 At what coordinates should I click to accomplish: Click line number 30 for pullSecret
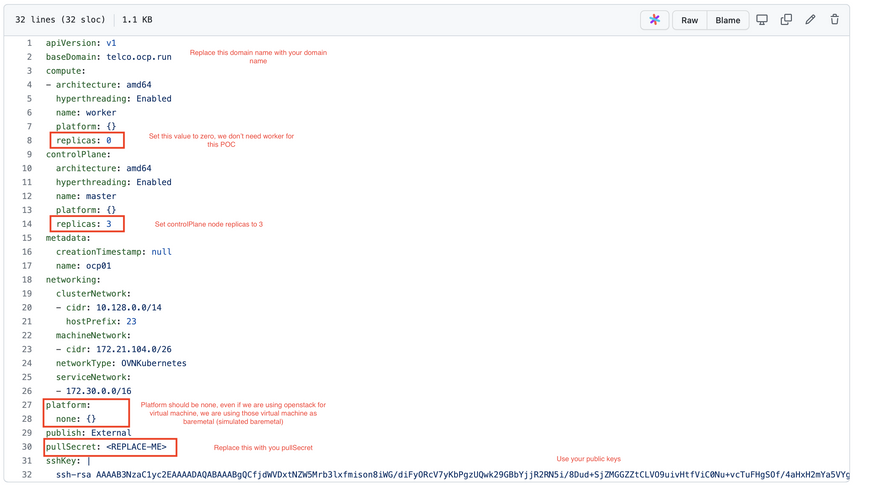click(27, 447)
